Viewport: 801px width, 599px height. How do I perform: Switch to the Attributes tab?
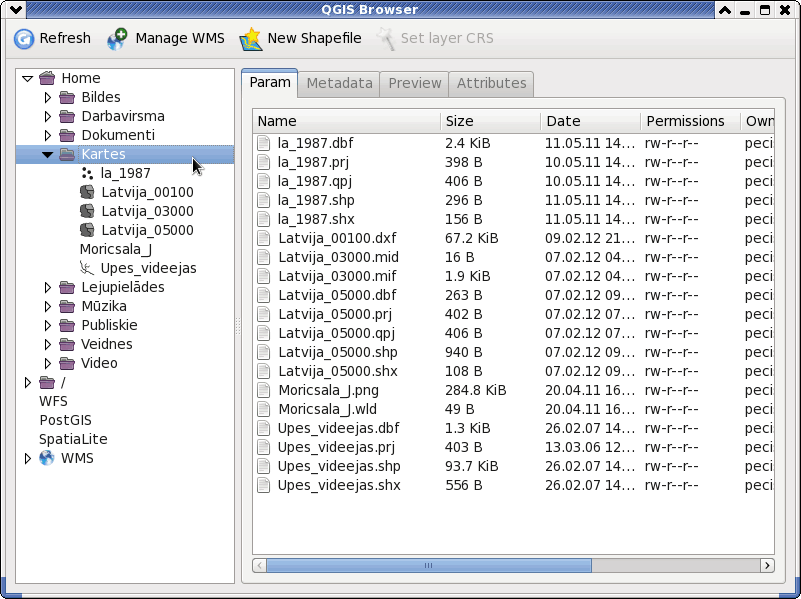(x=491, y=83)
